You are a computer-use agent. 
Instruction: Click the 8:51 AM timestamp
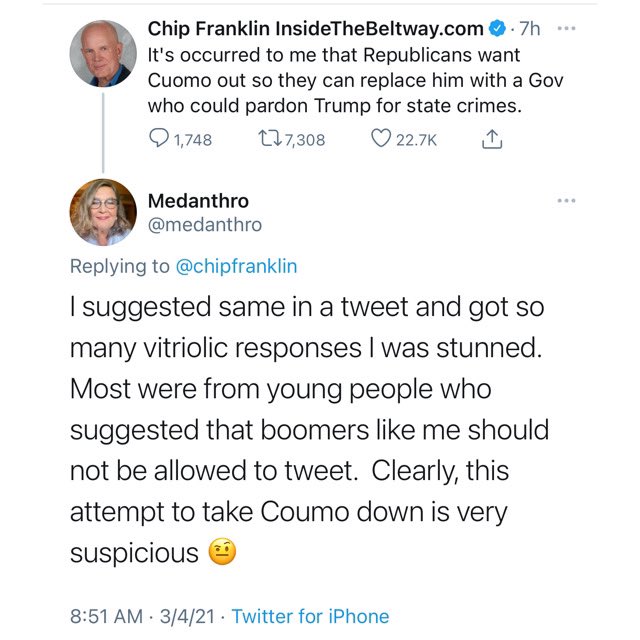tap(105, 616)
